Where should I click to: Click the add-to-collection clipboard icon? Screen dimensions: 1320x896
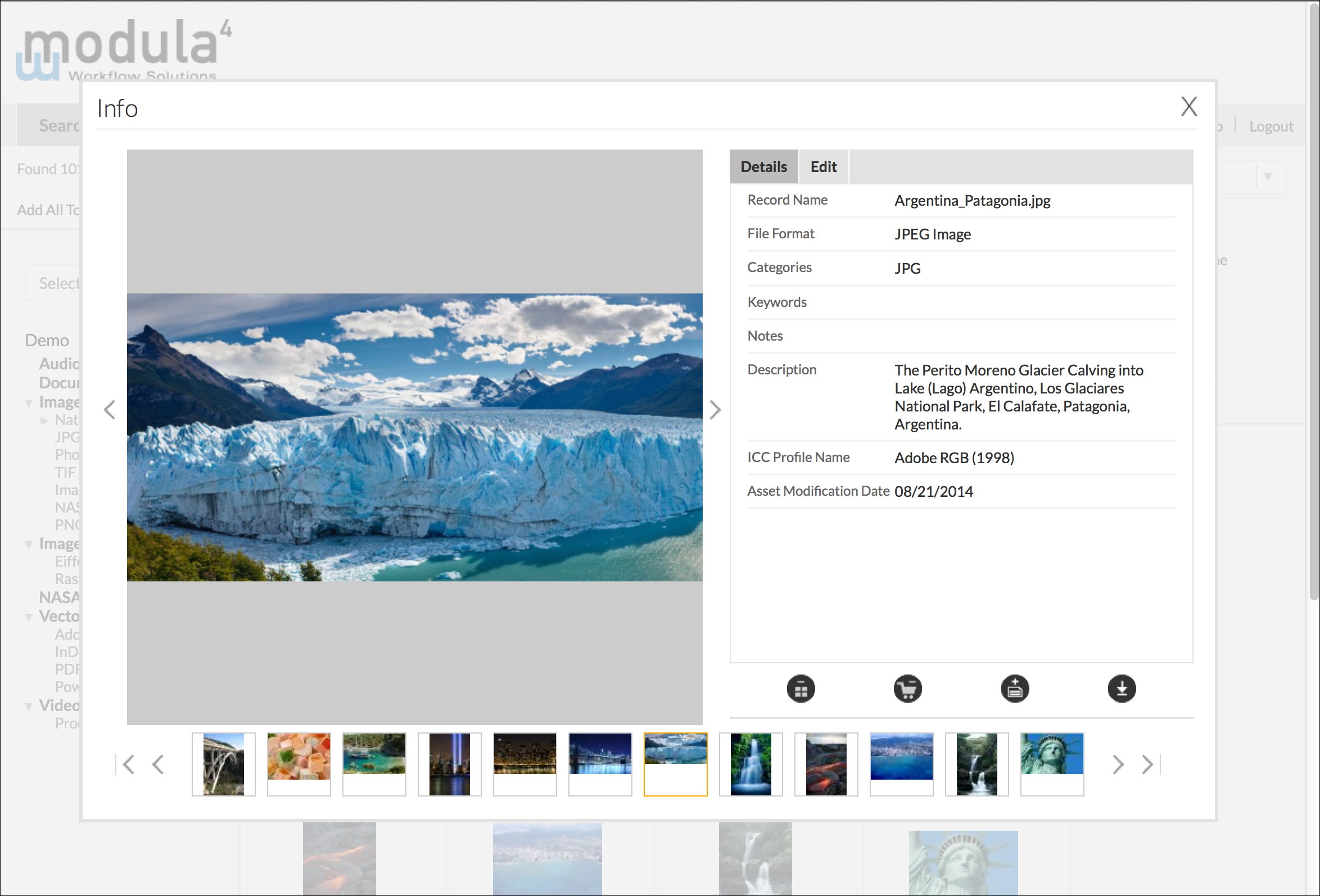tap(1014, 689)
